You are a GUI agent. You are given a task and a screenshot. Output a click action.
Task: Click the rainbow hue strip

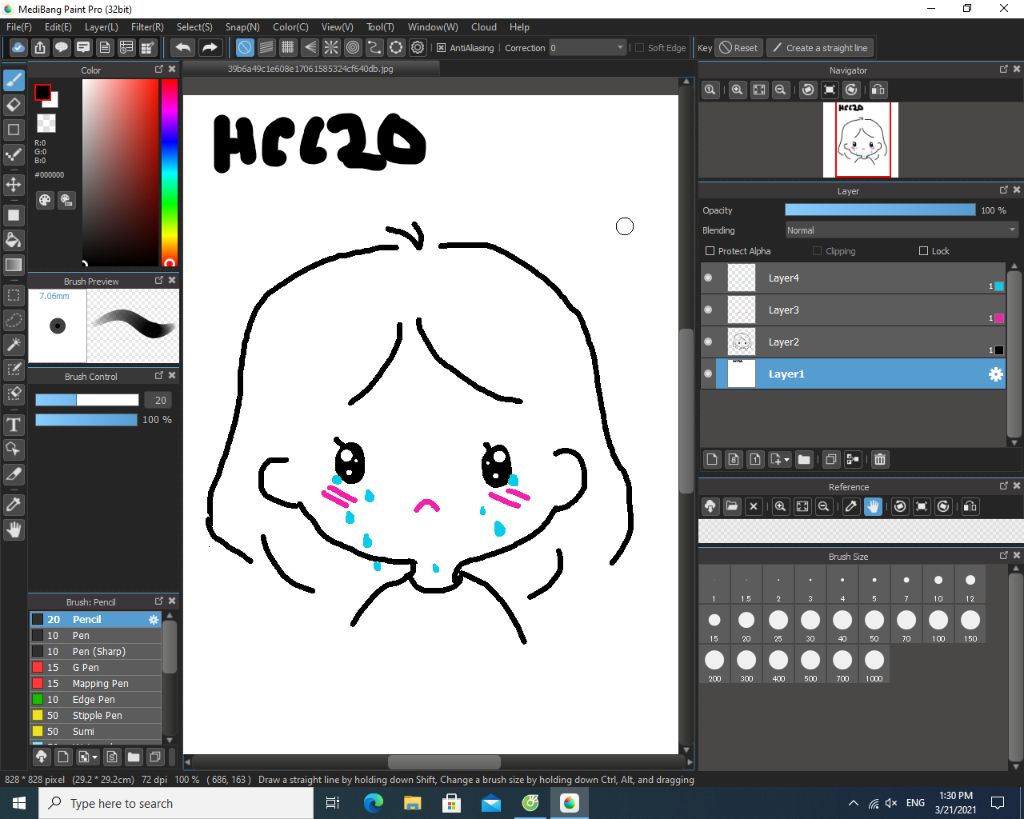tap(170, 172)
